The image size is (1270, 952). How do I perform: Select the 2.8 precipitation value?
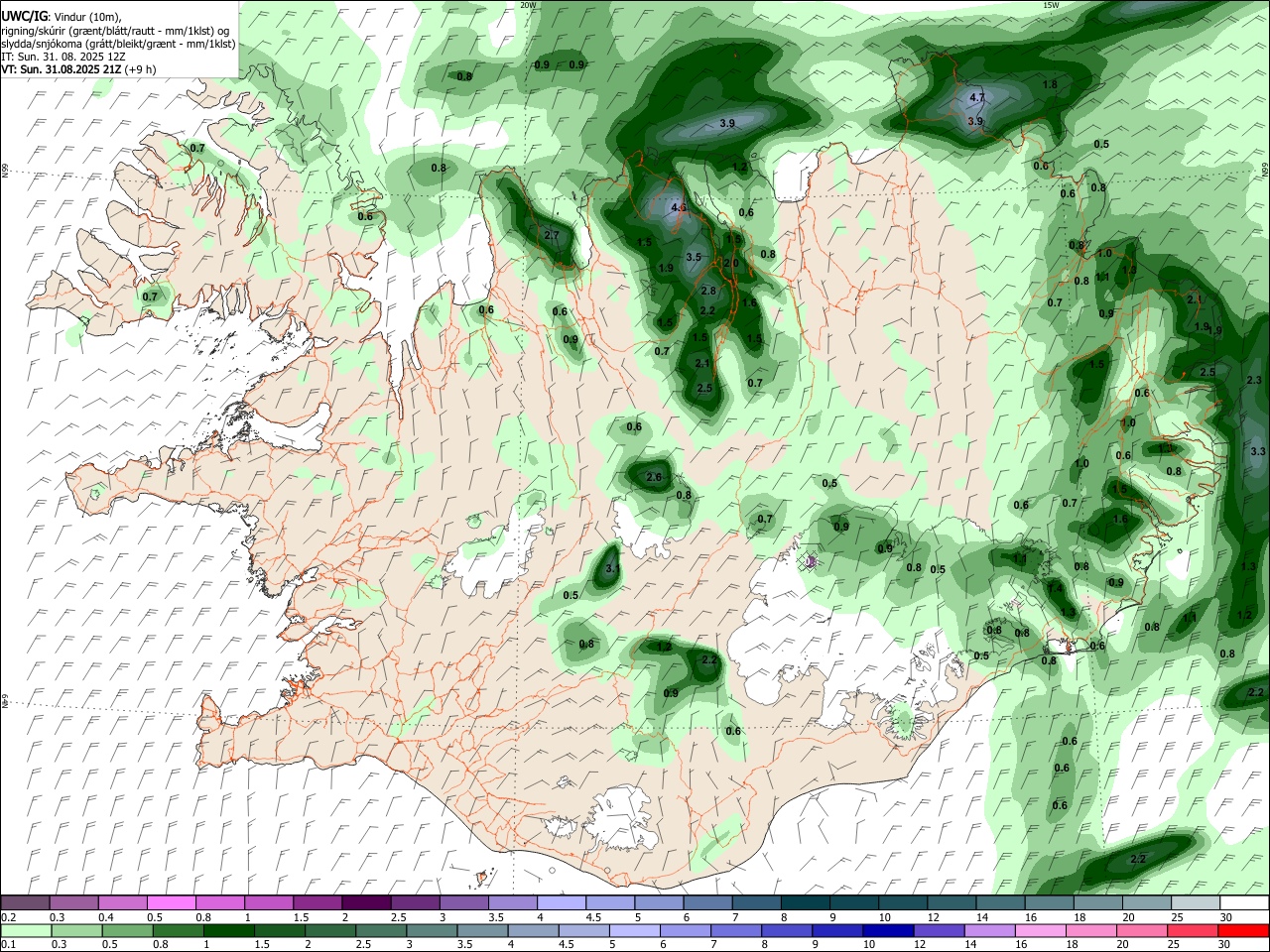[x=708, y=291]
